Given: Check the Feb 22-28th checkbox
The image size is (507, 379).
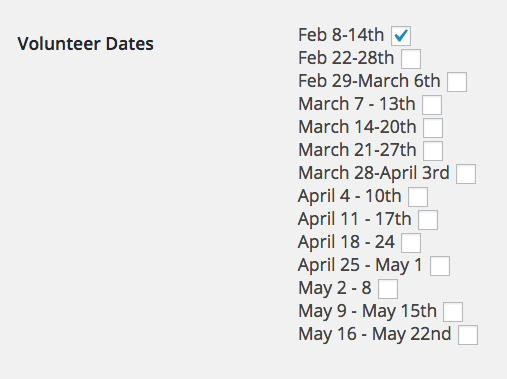Looking at the screenshot, I should 411,59.
